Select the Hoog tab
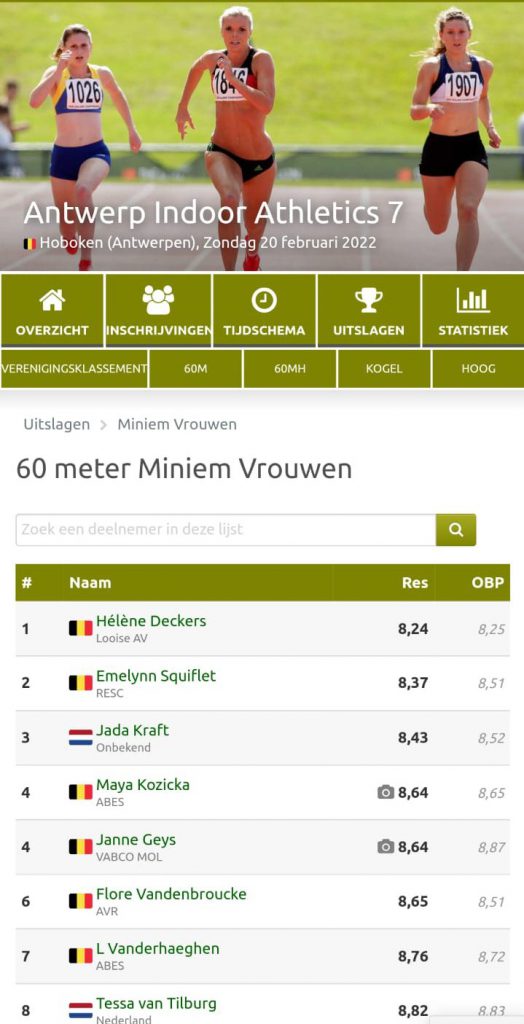This screenshot has width=524, height=1024. coord(478,368)
